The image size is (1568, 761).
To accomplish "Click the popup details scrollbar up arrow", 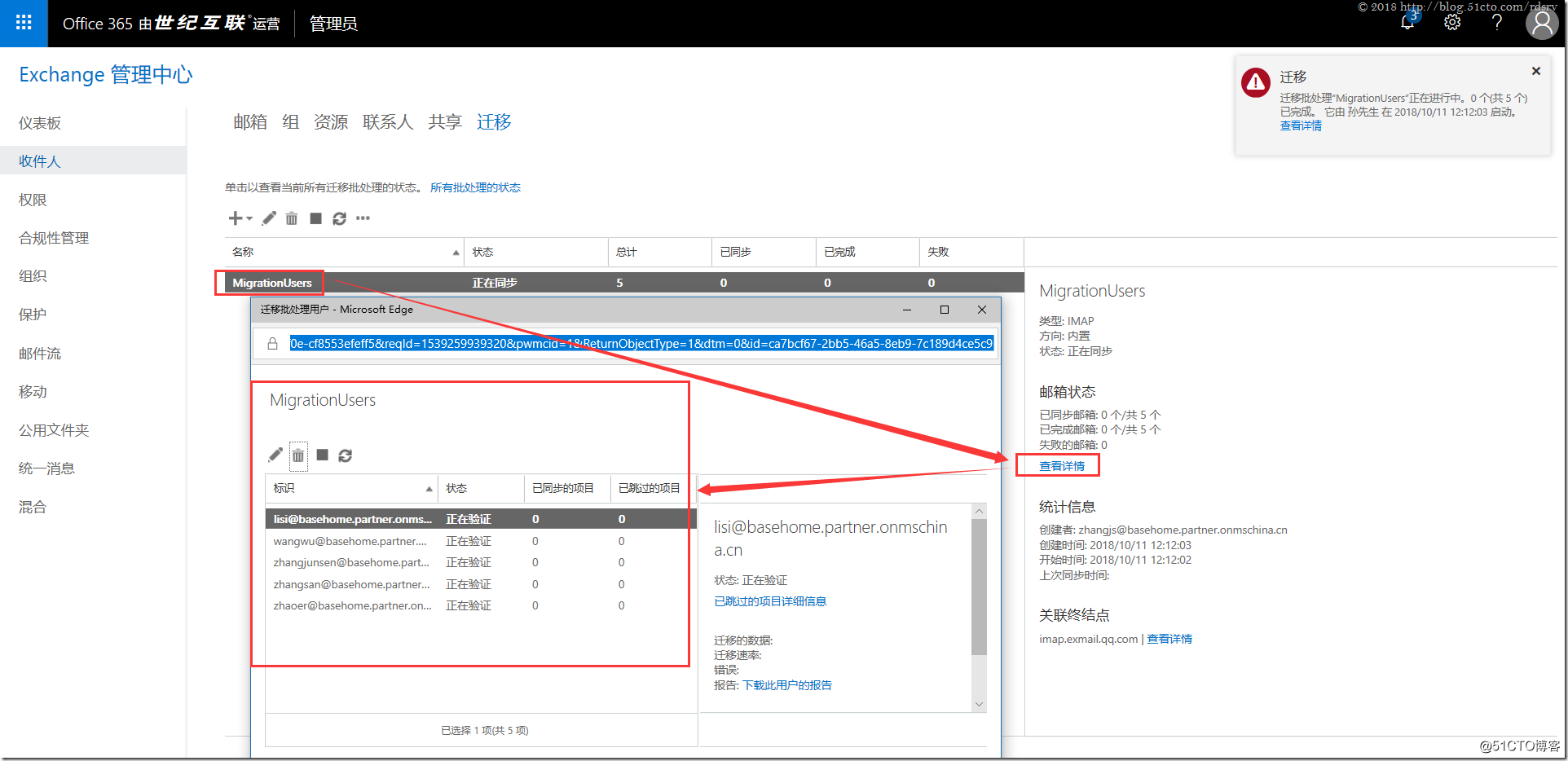I will pyautogui.click(x=979, y=511).
